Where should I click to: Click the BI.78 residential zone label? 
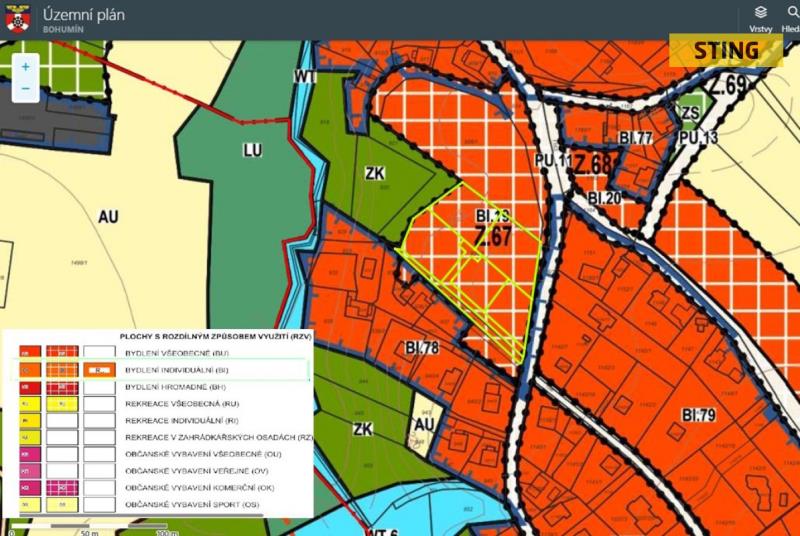pyautogui.click(x=422, y=348)
